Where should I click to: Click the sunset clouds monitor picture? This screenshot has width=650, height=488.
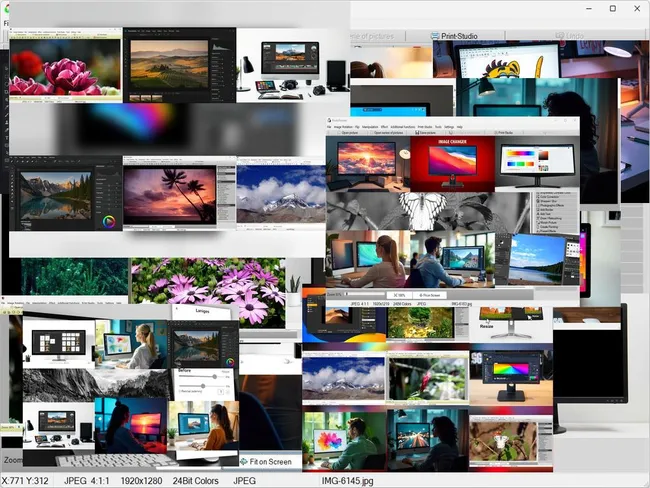pyautogui.click(x=368, y=164)
